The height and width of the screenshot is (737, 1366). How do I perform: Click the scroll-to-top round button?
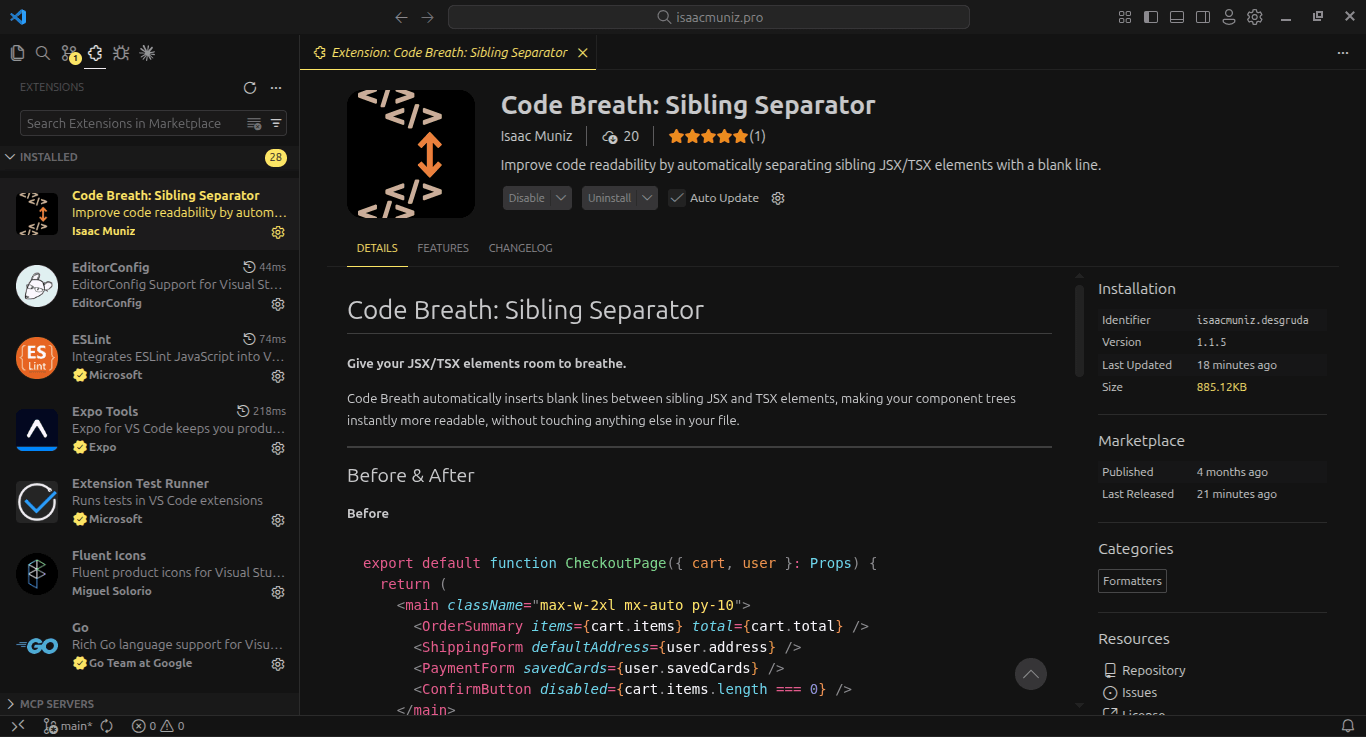1031,674
